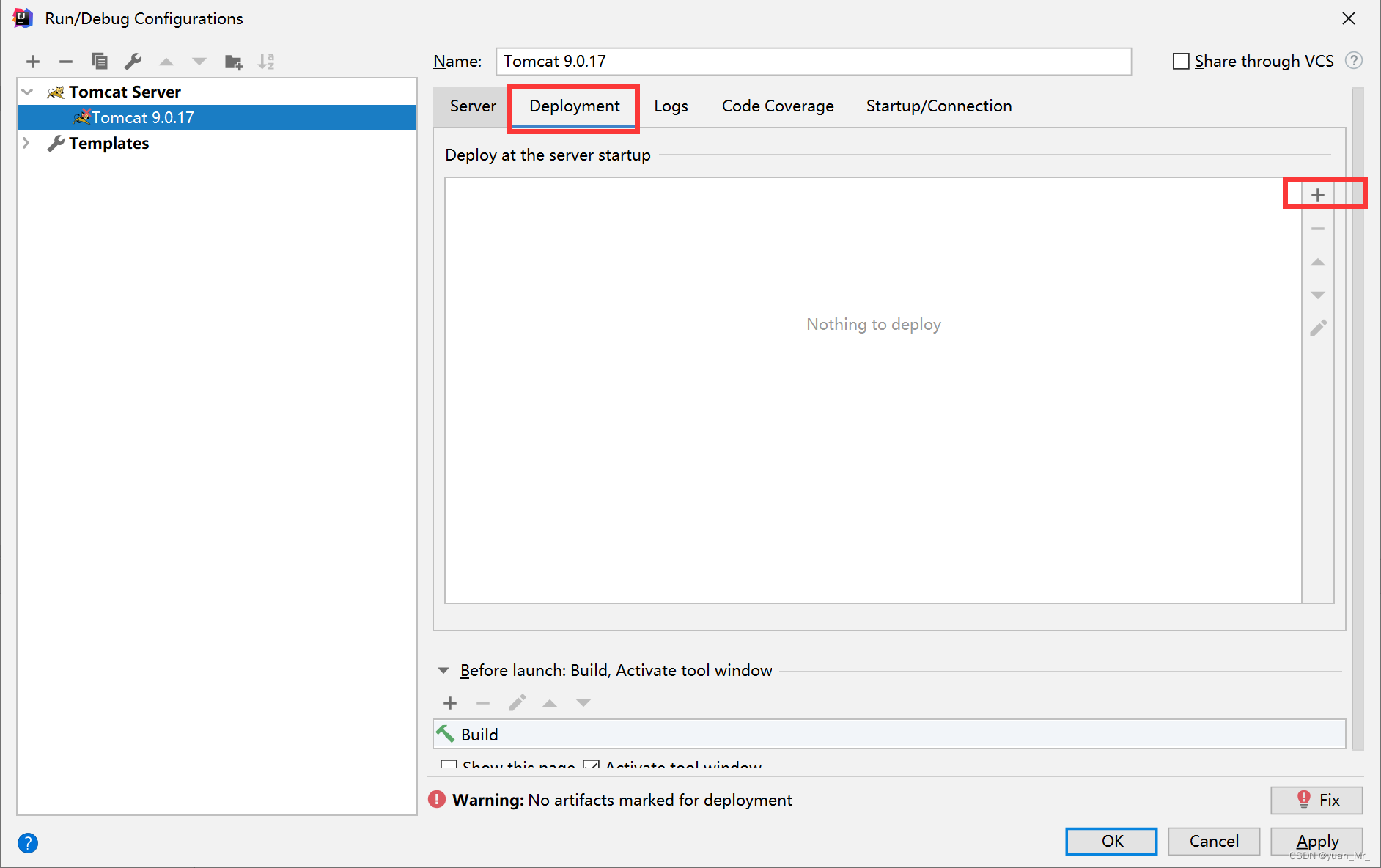
Task: Move configuration down in left toolbar
Action: [x=199, y=62]
